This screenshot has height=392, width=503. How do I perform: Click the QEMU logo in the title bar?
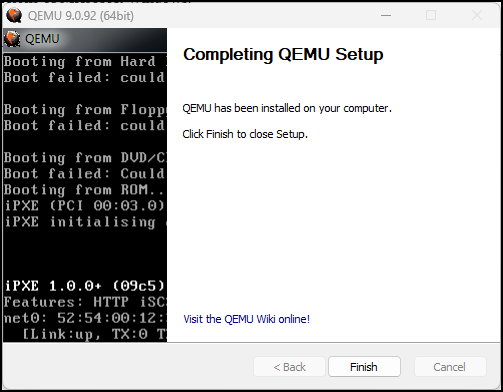[14, 15]
